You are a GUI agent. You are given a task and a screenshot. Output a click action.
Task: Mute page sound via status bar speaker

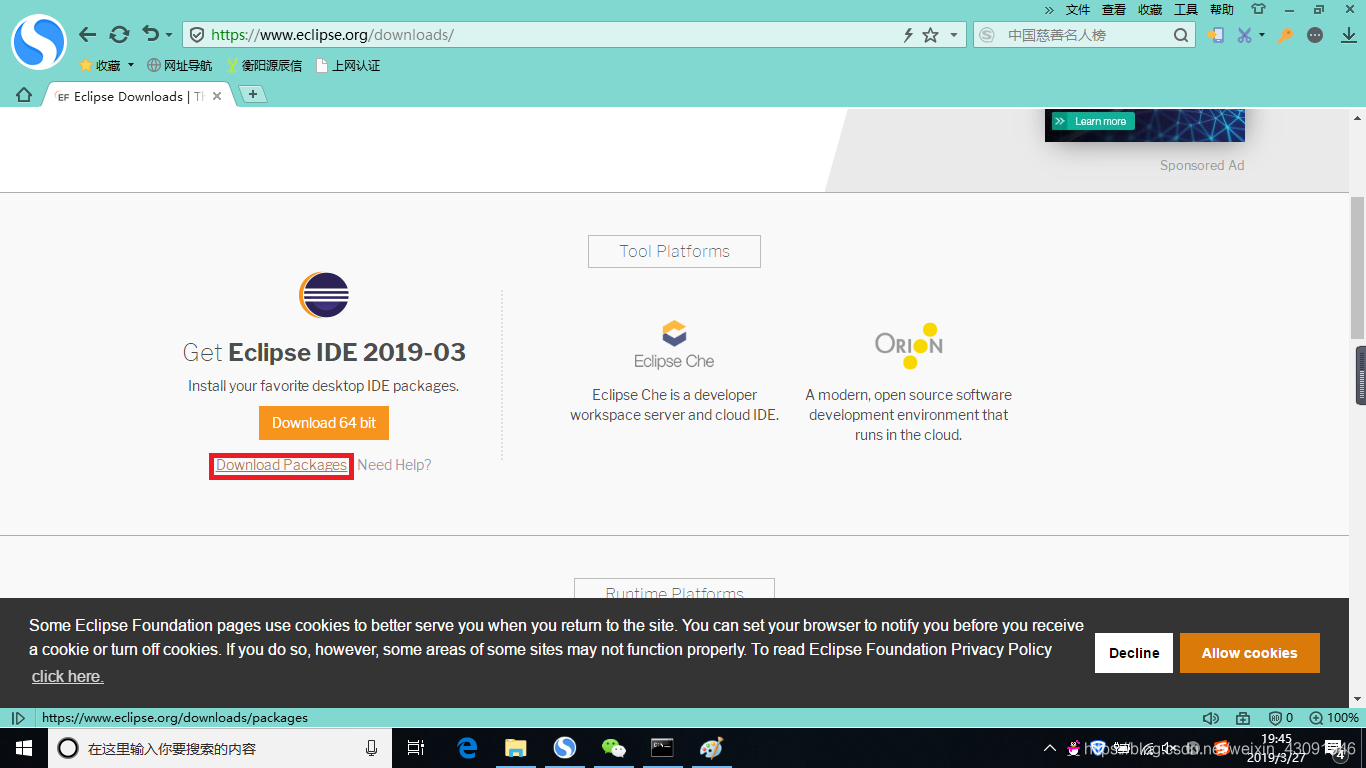point(1211,718)
